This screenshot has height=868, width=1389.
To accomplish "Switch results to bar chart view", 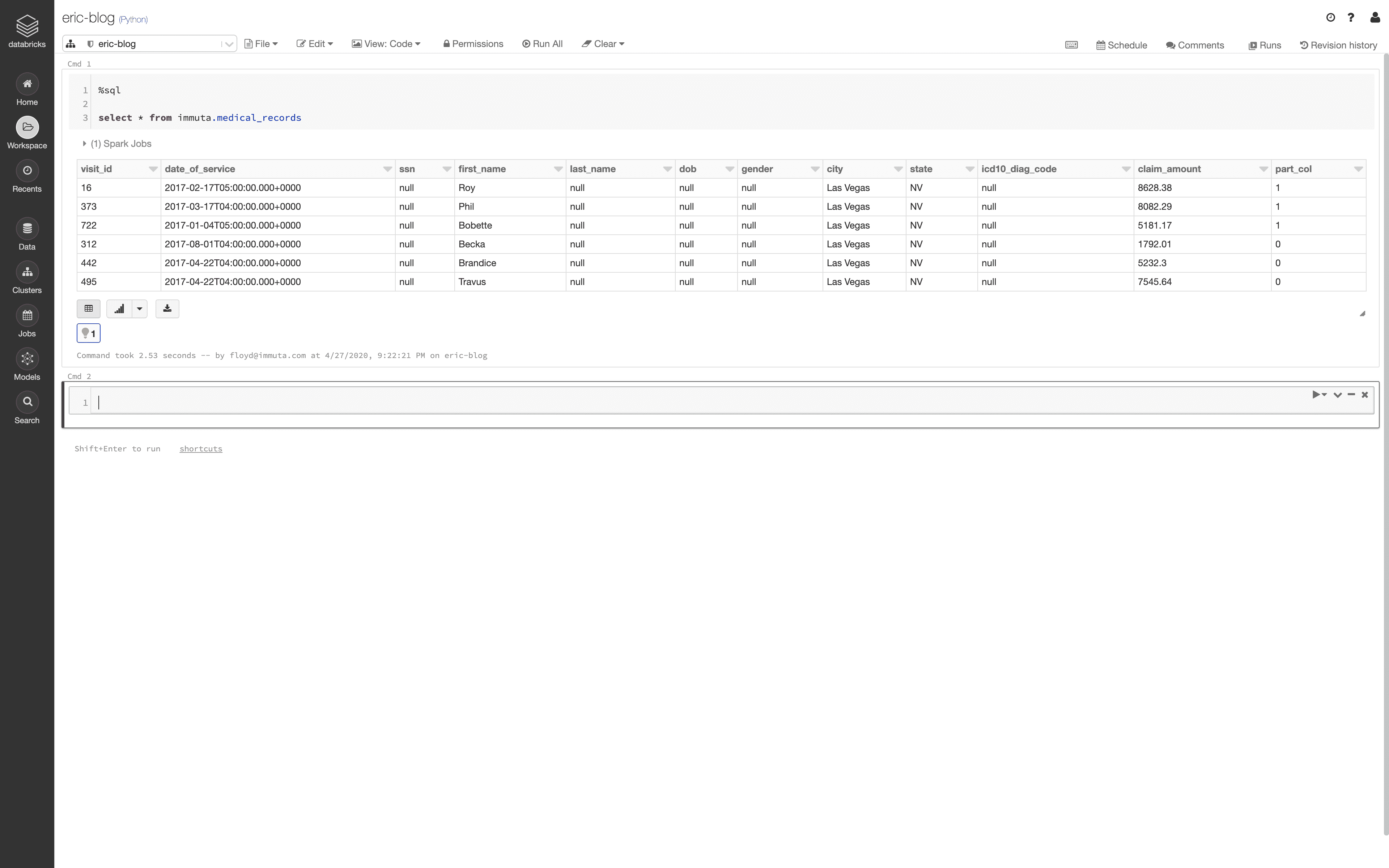I will (119, 309).
